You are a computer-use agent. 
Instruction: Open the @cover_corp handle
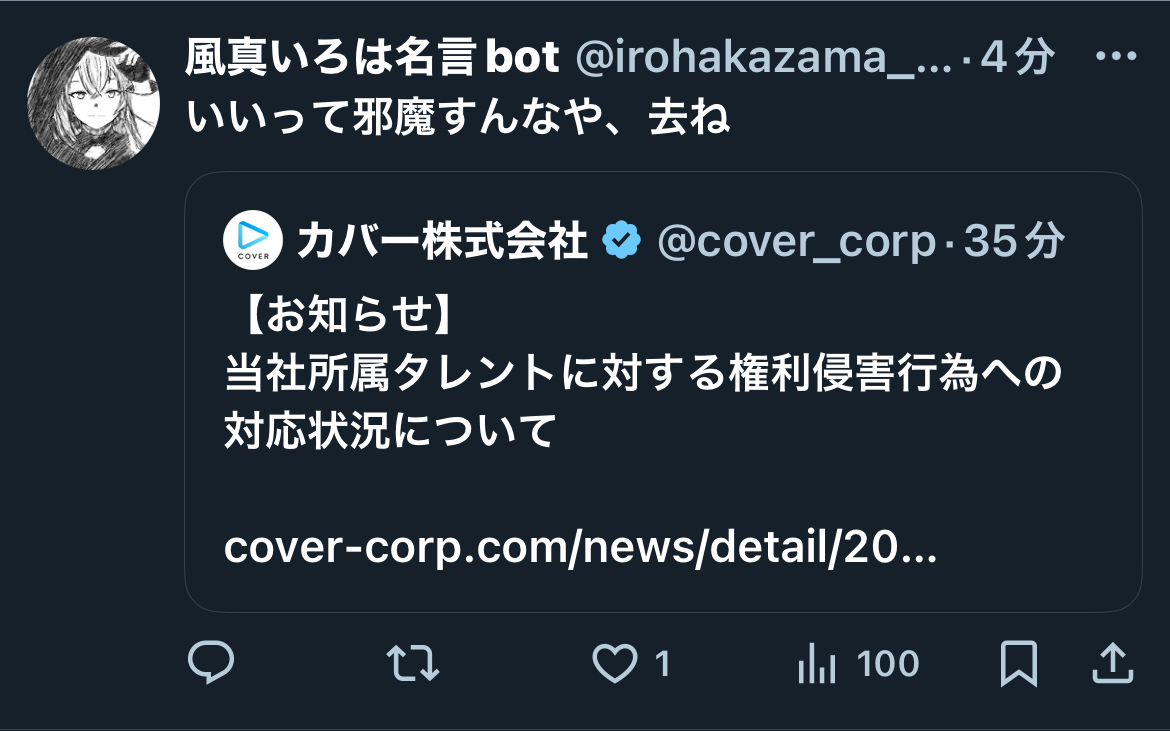pos(796,242)
